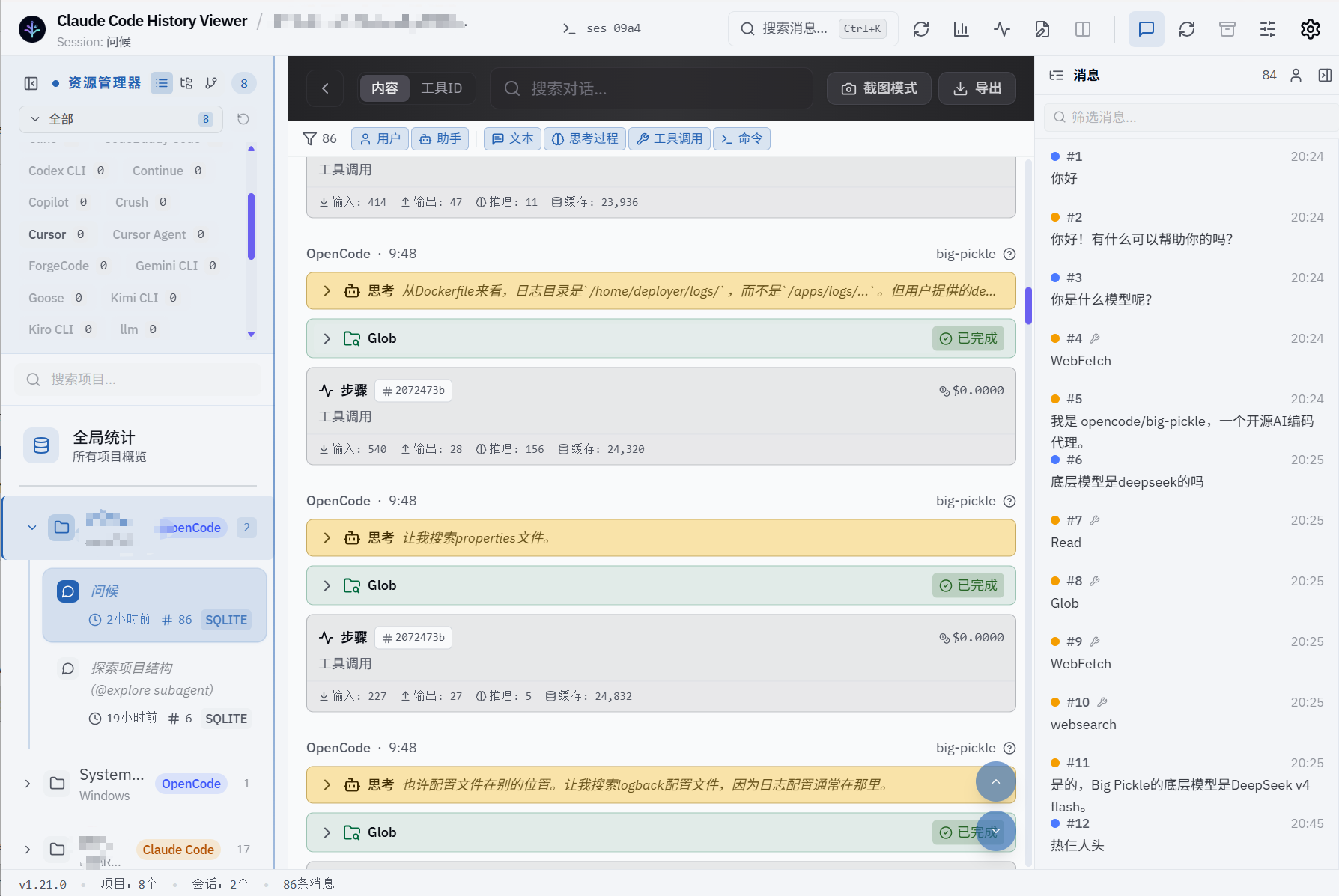Toggle the message panel chat icon
The image size is (1339, 896).
point(1147,29)
